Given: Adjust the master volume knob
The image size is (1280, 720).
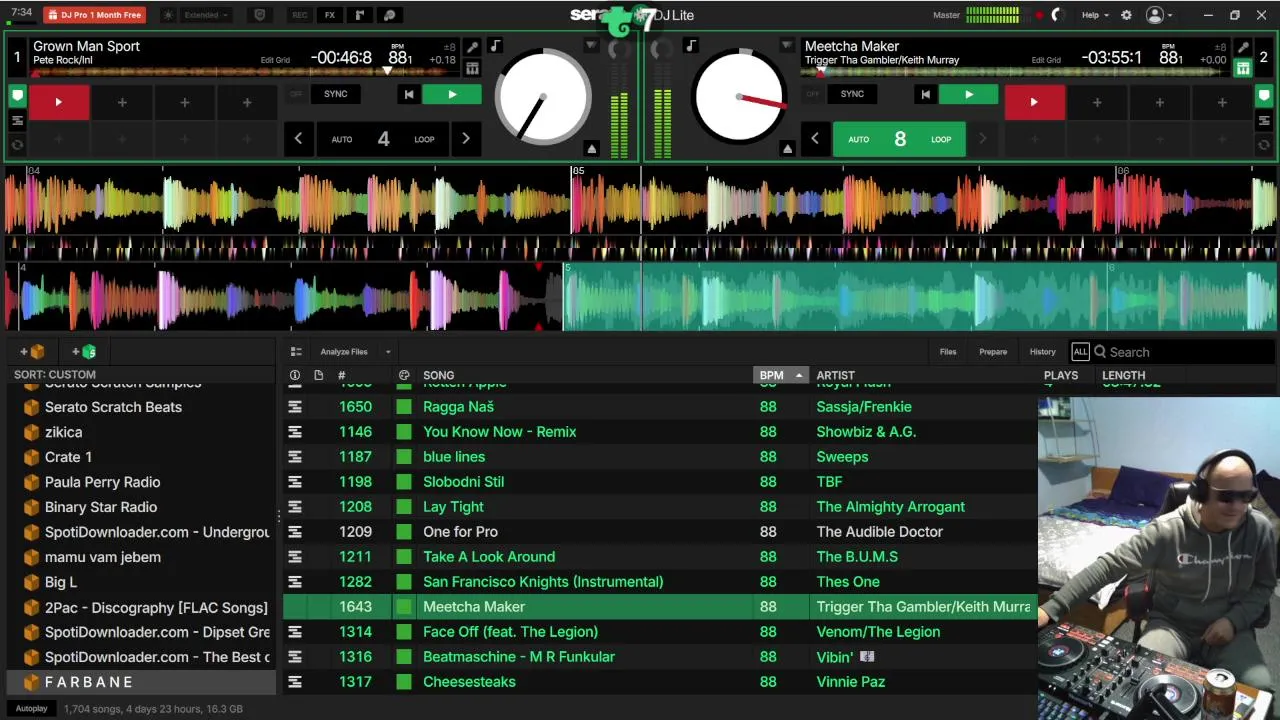Looking at the screenshot, I should pyautogui.click(x=1058, y=15).
